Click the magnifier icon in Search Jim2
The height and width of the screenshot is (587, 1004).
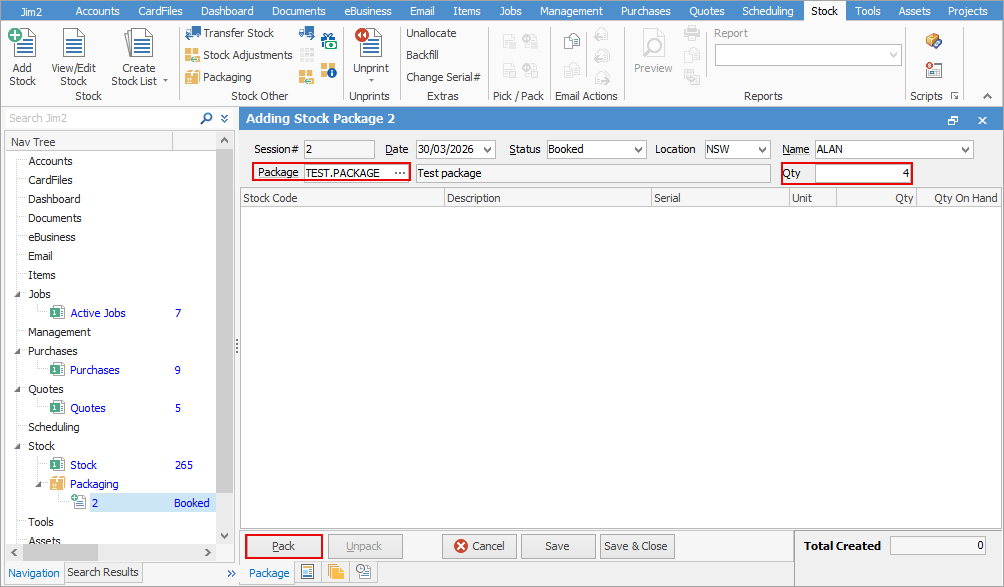[x=207, y=118]
